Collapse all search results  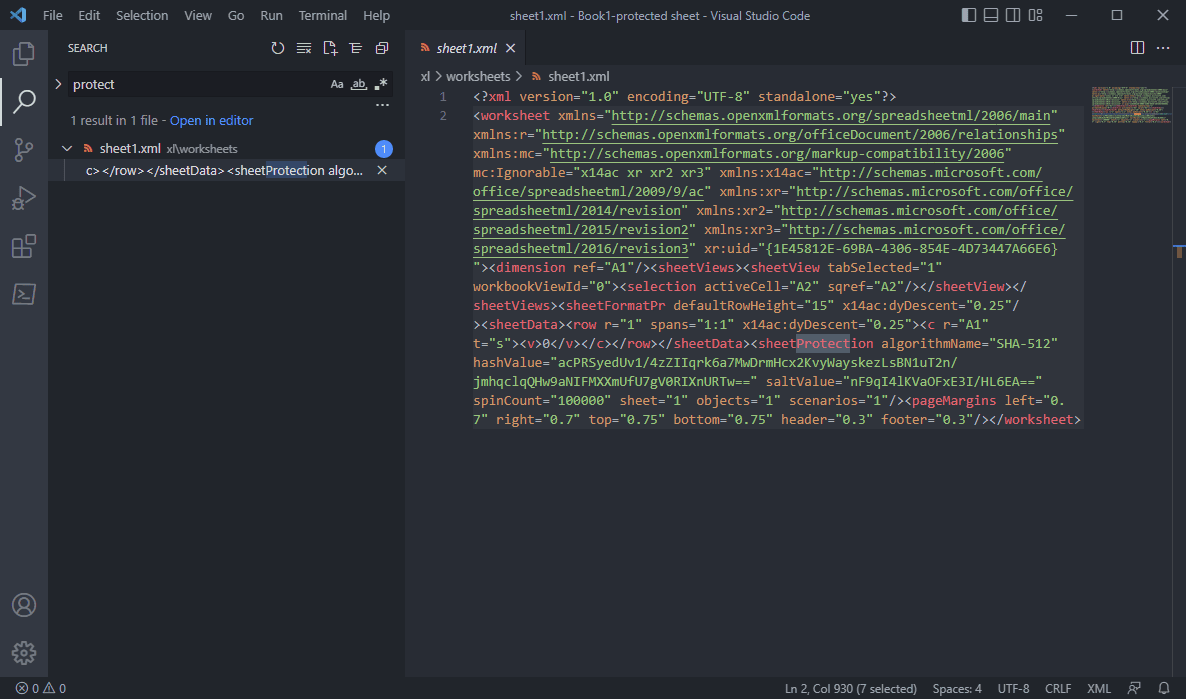click(x=382, y=48)
